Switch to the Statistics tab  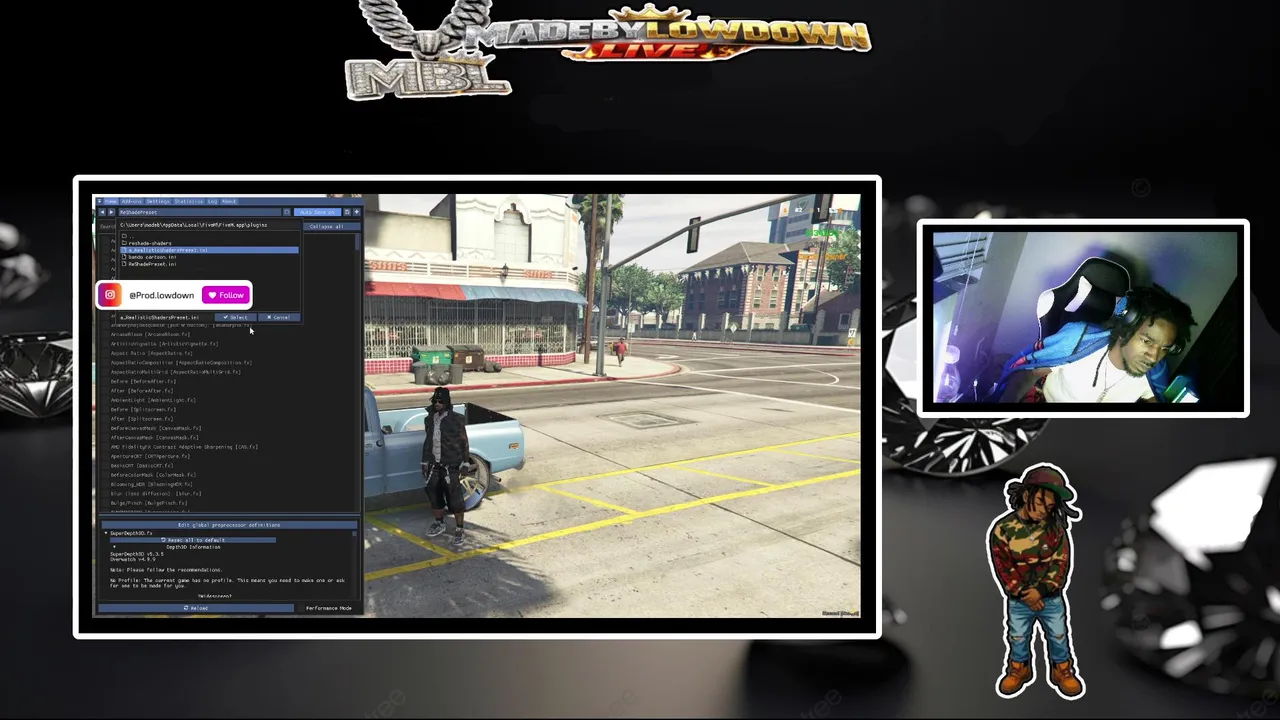(x=189, y=201)
